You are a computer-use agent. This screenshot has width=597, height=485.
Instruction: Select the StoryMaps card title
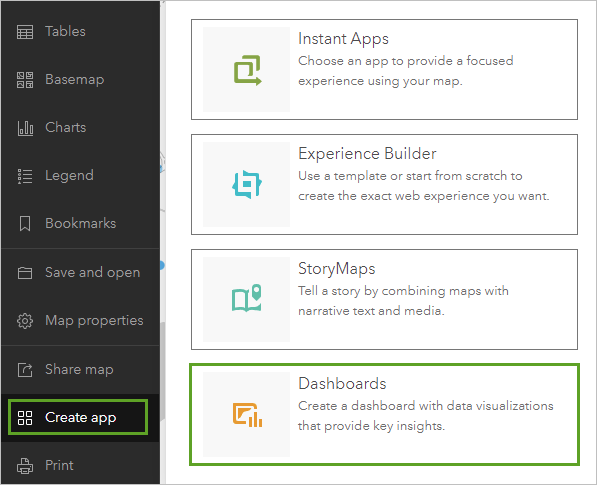pyautogui.click(x=337, y=269)
